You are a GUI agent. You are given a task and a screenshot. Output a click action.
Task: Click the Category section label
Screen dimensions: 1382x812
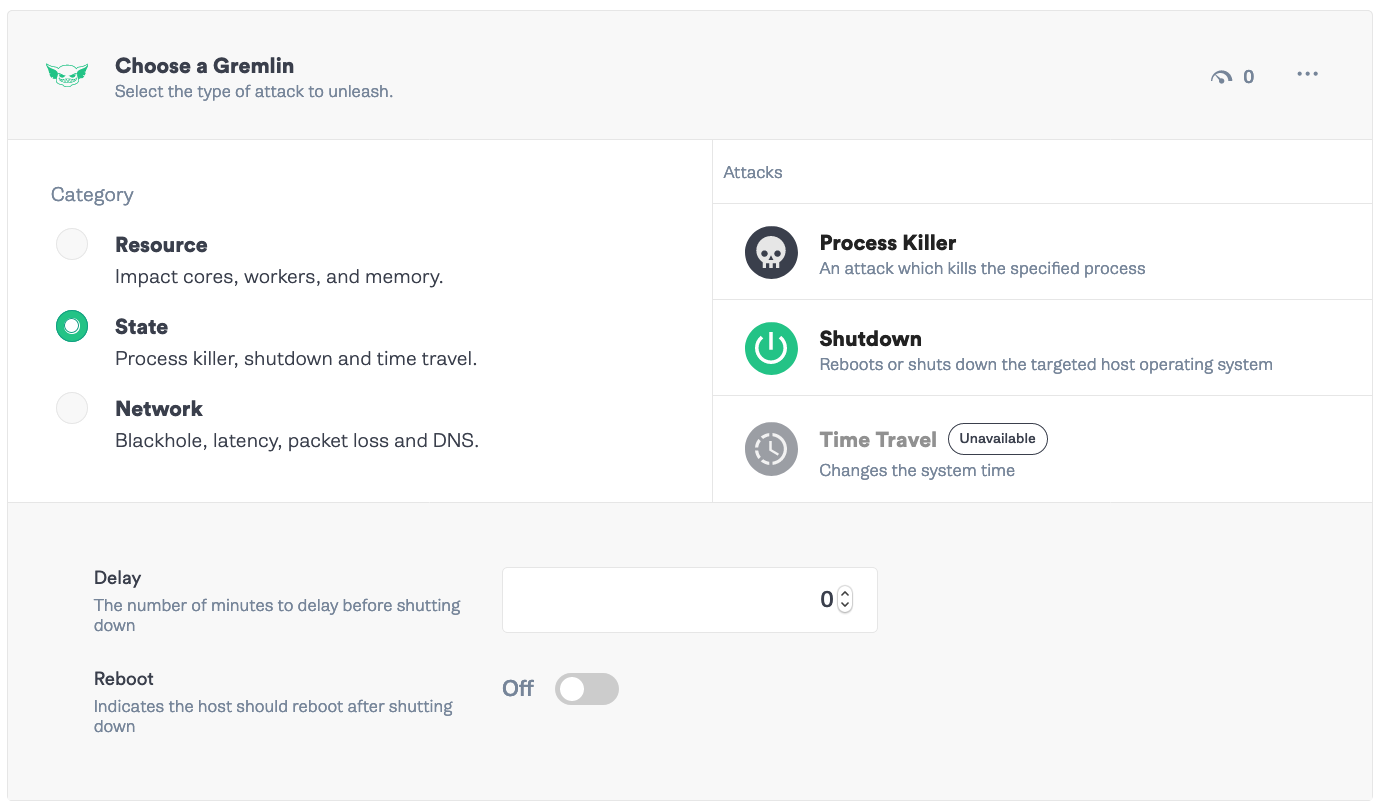point(92,195)
